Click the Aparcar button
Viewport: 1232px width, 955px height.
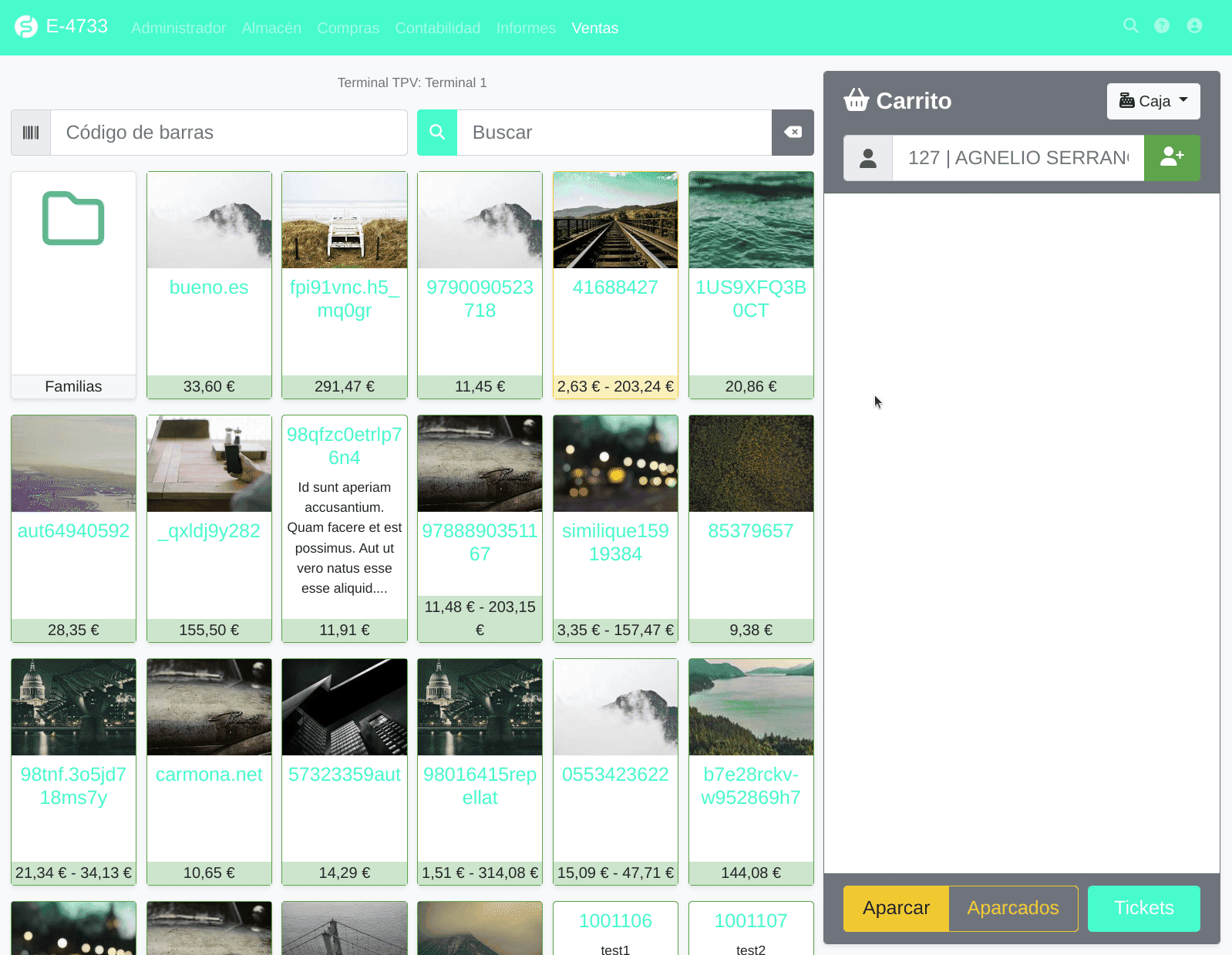896,908
